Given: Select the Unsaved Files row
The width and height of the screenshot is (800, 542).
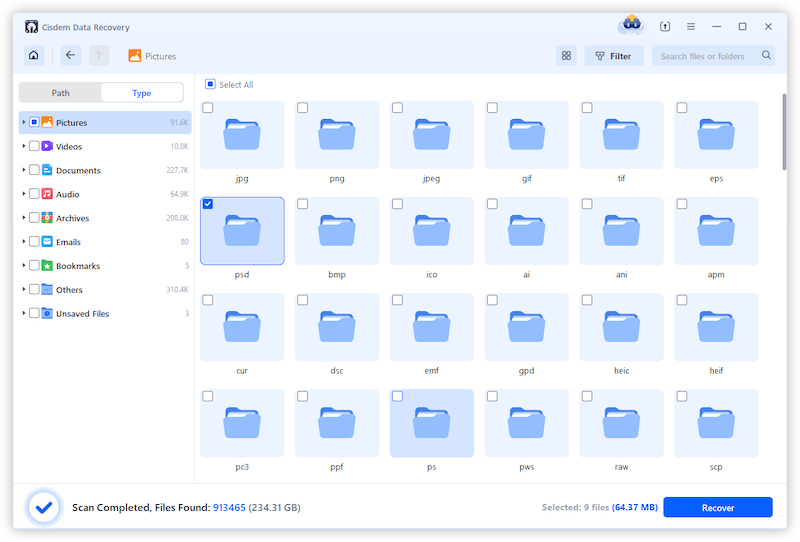Looking at the screenshot, I should coord(105,313).
